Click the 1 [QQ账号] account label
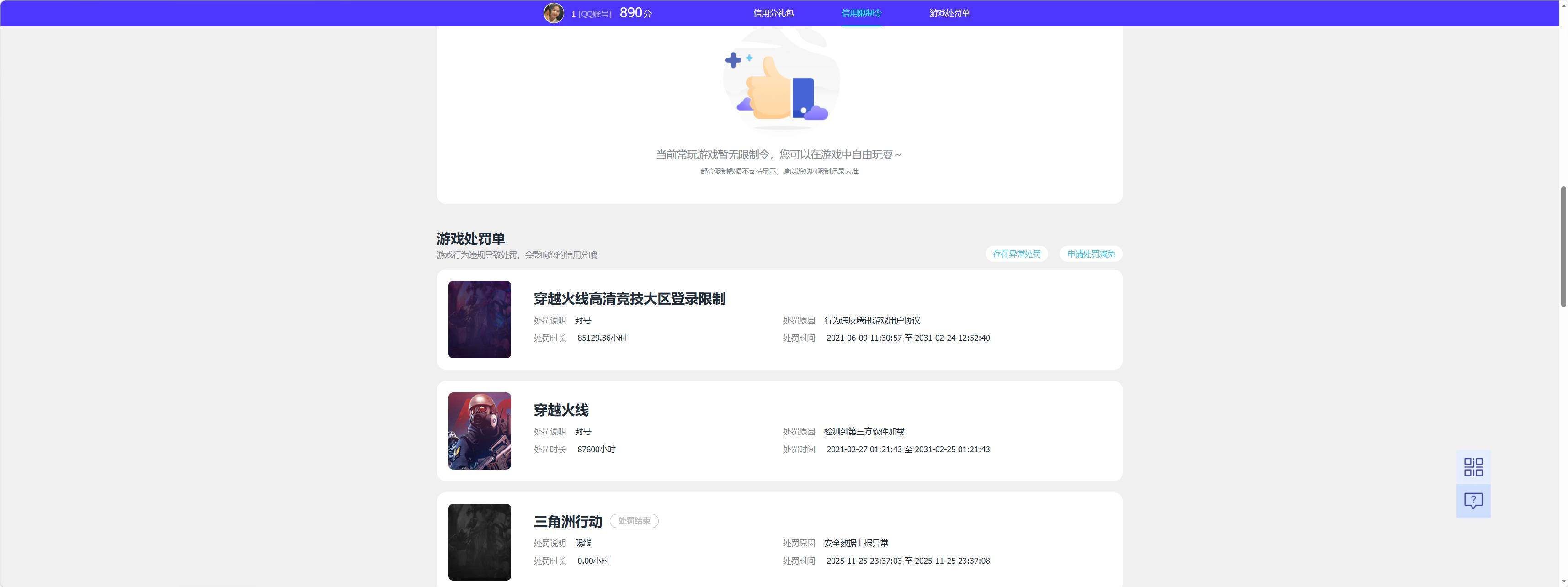This screenshot has height=587, width=1568. [x=591, y=13]
